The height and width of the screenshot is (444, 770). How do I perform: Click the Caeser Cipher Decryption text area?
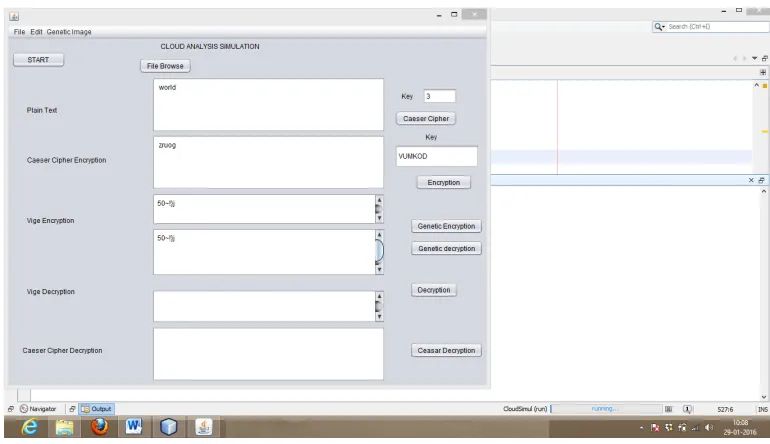click(x=268, y=354)
